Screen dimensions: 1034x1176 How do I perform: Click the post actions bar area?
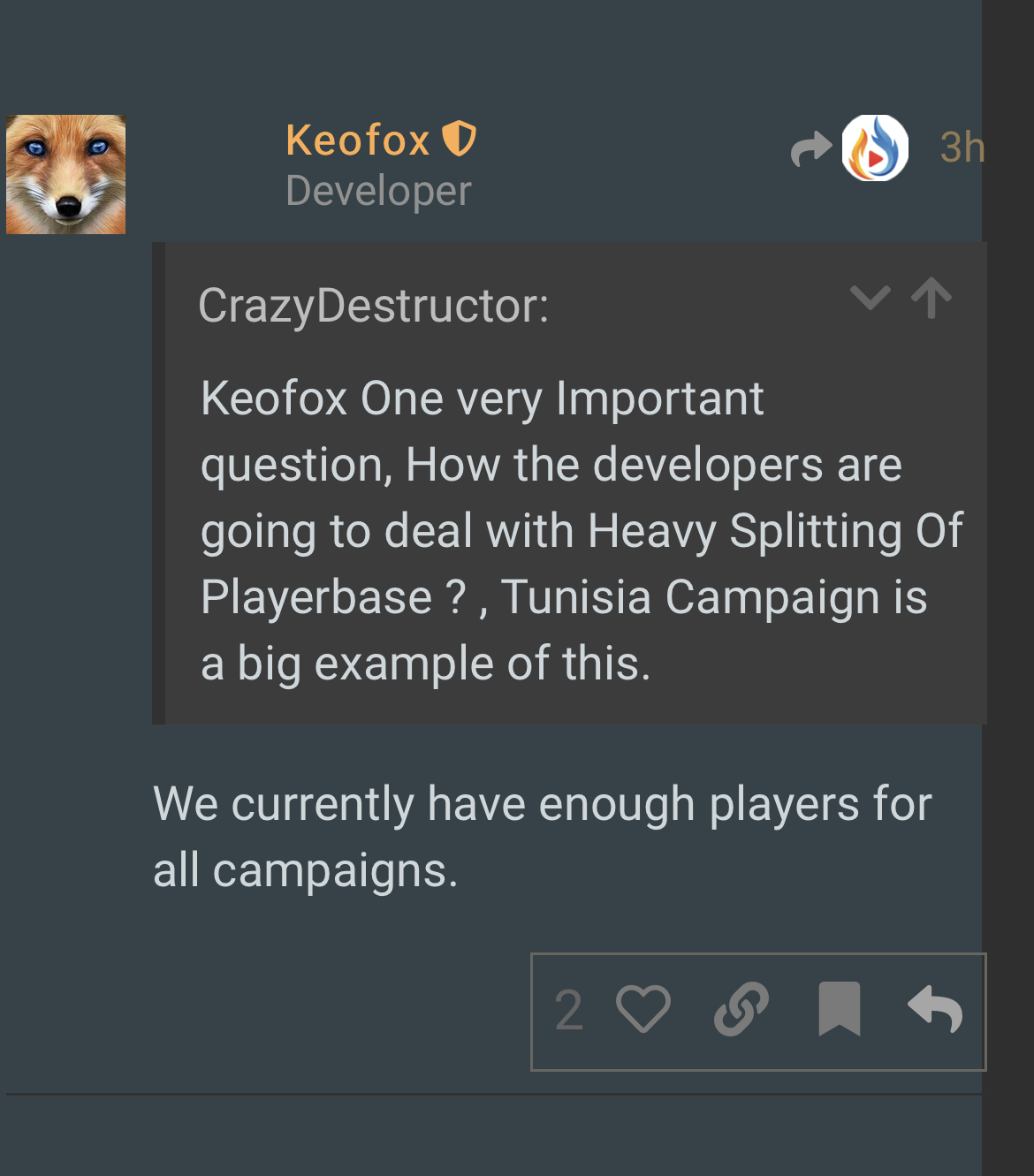pos(758,1012)
